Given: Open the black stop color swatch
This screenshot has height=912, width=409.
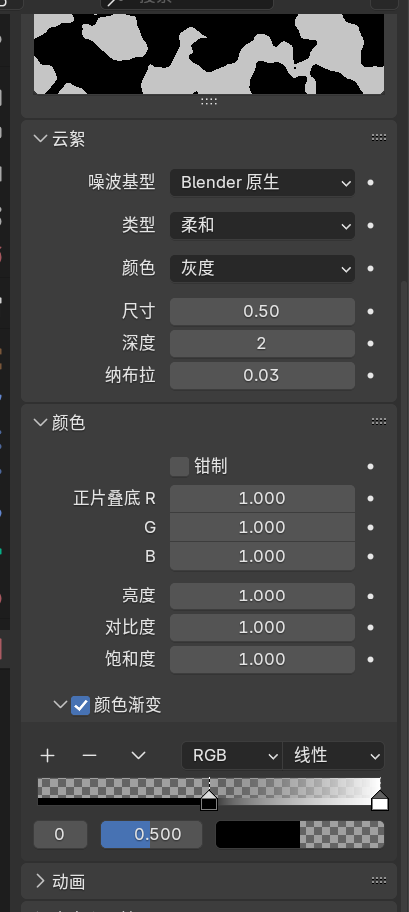Looking at the screenshot, I should click(300, 835).
